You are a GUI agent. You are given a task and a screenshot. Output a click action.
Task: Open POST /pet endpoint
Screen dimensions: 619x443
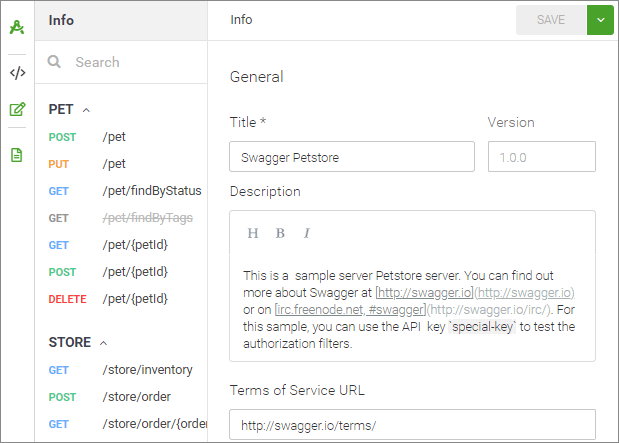(113, 136)
